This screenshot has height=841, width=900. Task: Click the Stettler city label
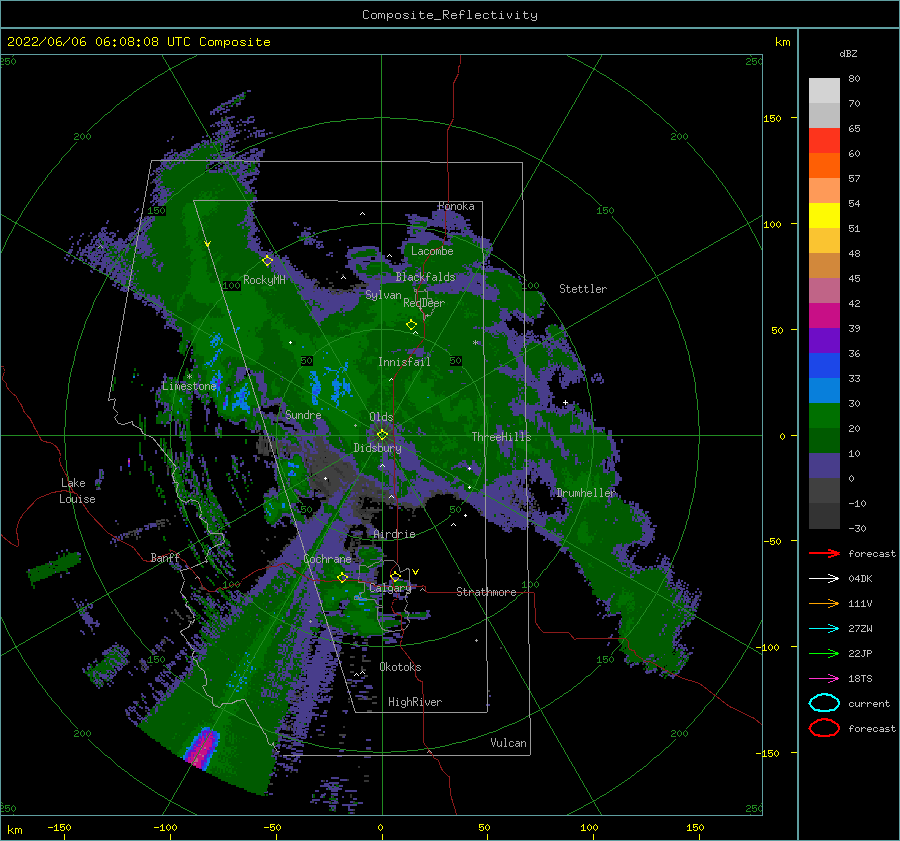tap(583, 289)
